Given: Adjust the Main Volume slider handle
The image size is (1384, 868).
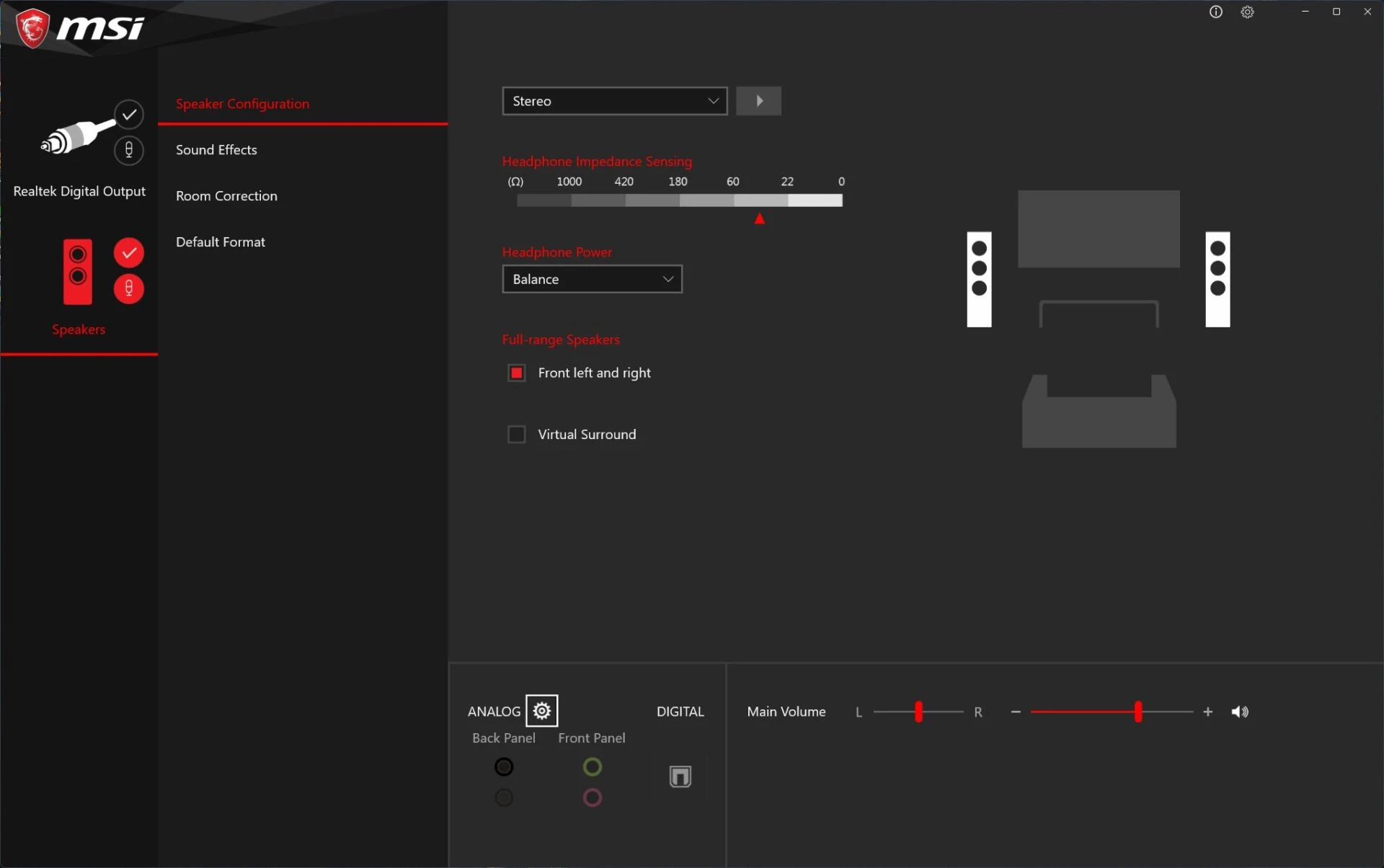Looking at the screenshot, I should click(1138, 712).
